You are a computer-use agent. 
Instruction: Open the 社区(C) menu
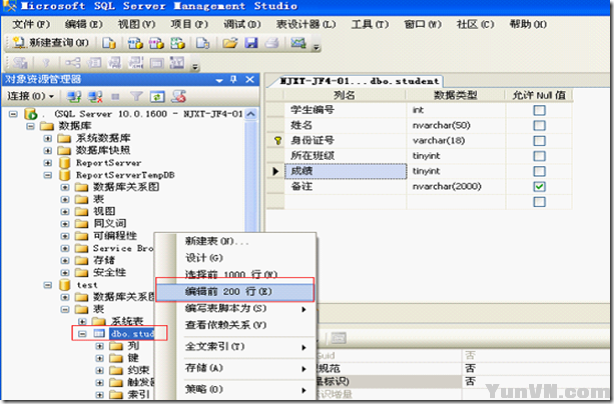pyautogui.click(x=475, y=24)
